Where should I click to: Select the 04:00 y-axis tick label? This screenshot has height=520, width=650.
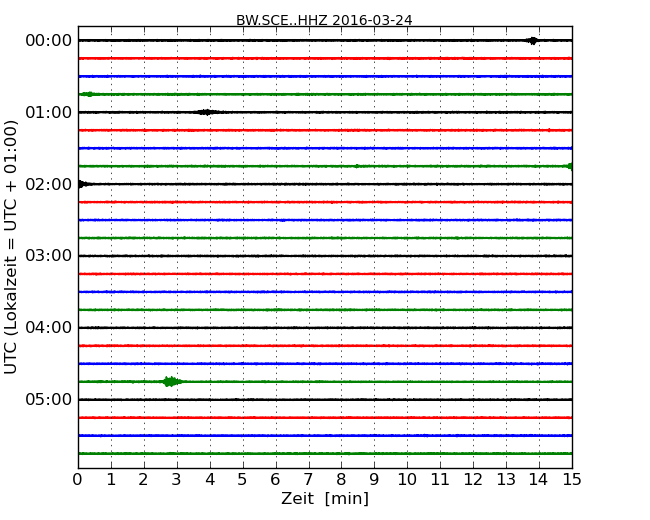tap(48, 328)
